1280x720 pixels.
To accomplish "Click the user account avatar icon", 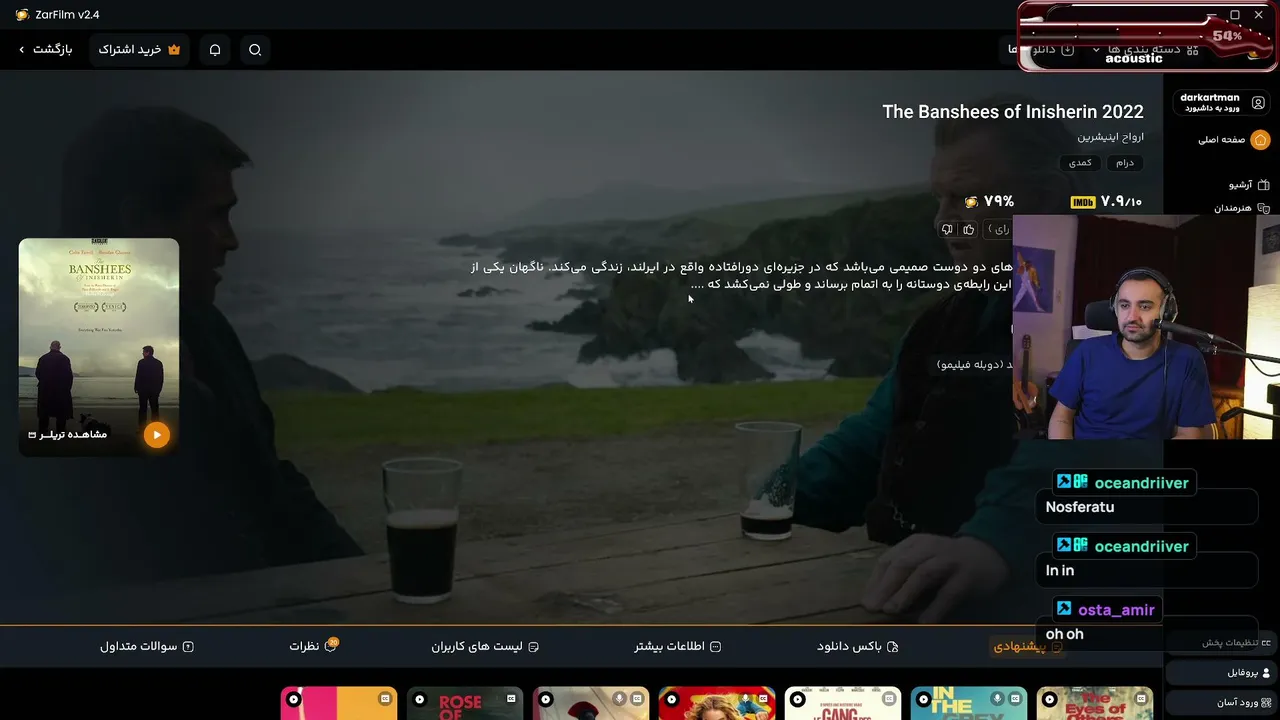I will tap(1258, 103).
